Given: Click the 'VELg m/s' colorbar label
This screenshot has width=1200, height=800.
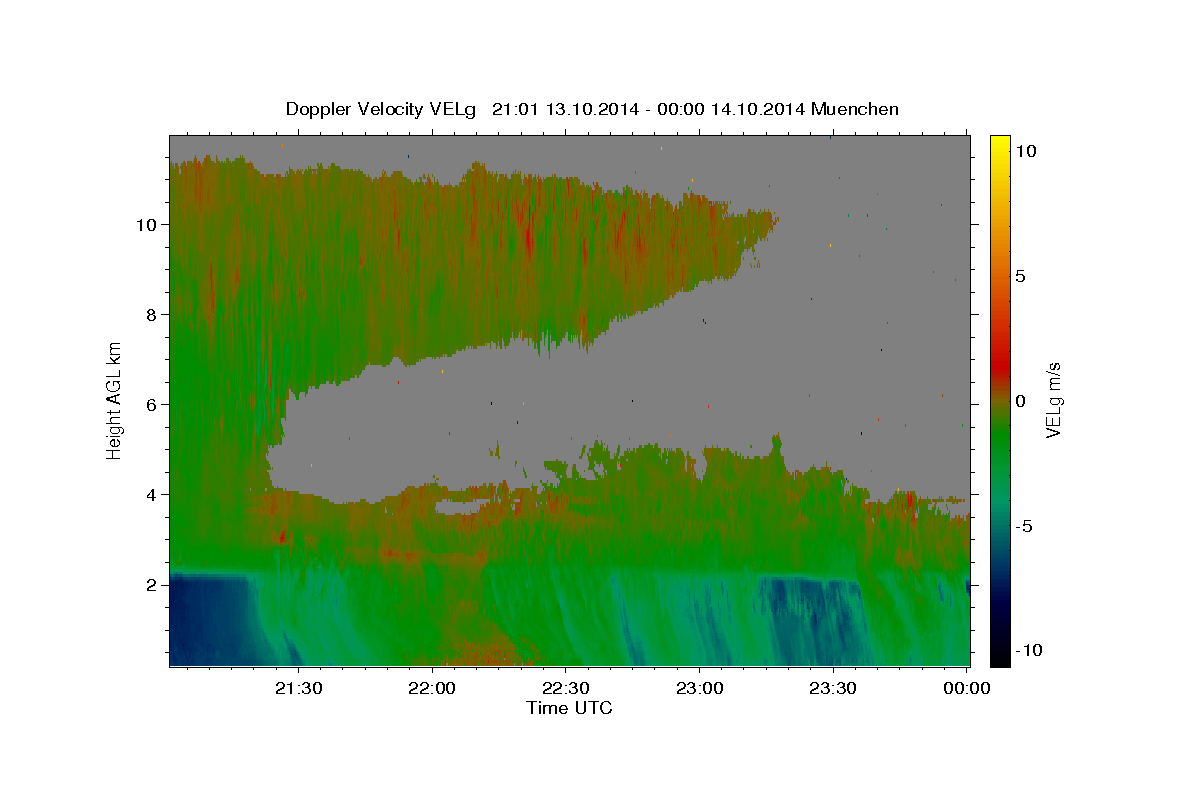Looking at the screenshot, I should pos(1053,400).
